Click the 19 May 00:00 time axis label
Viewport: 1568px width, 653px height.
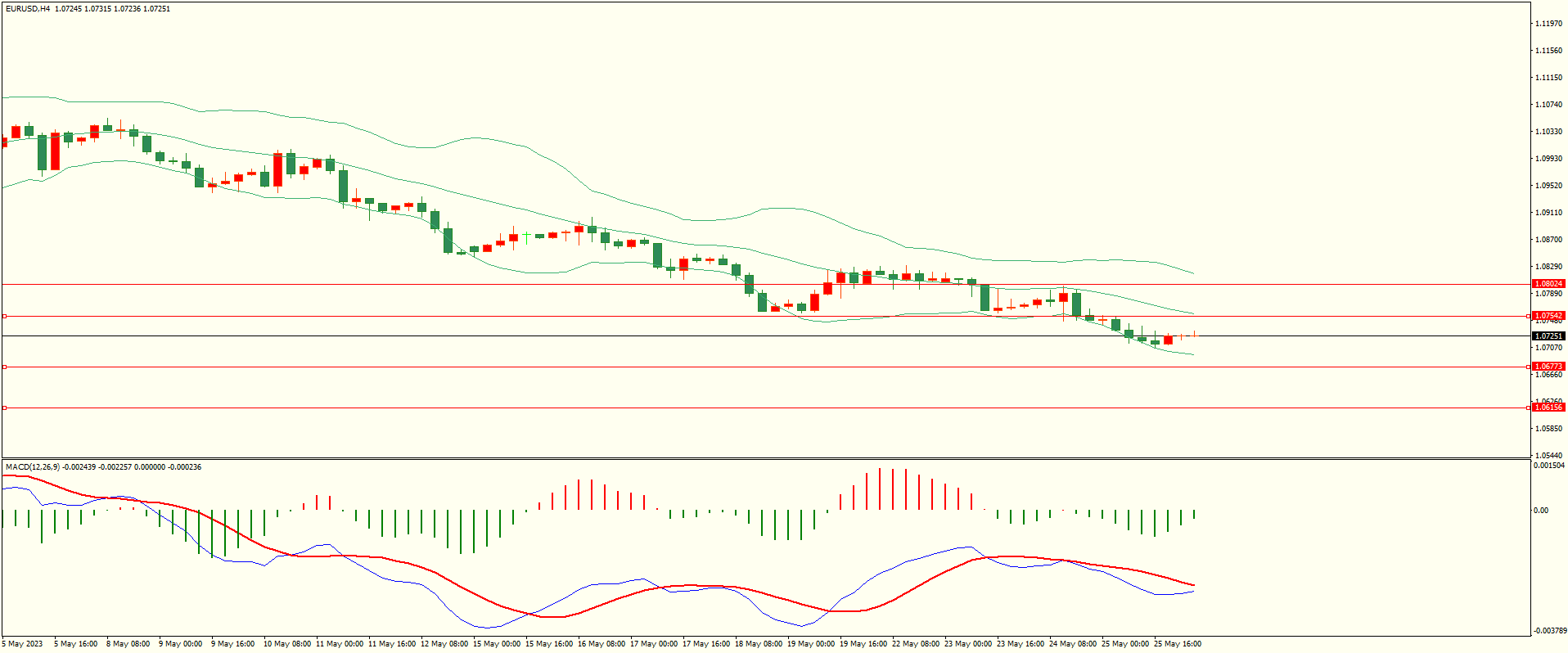click(x=810, y=644)
